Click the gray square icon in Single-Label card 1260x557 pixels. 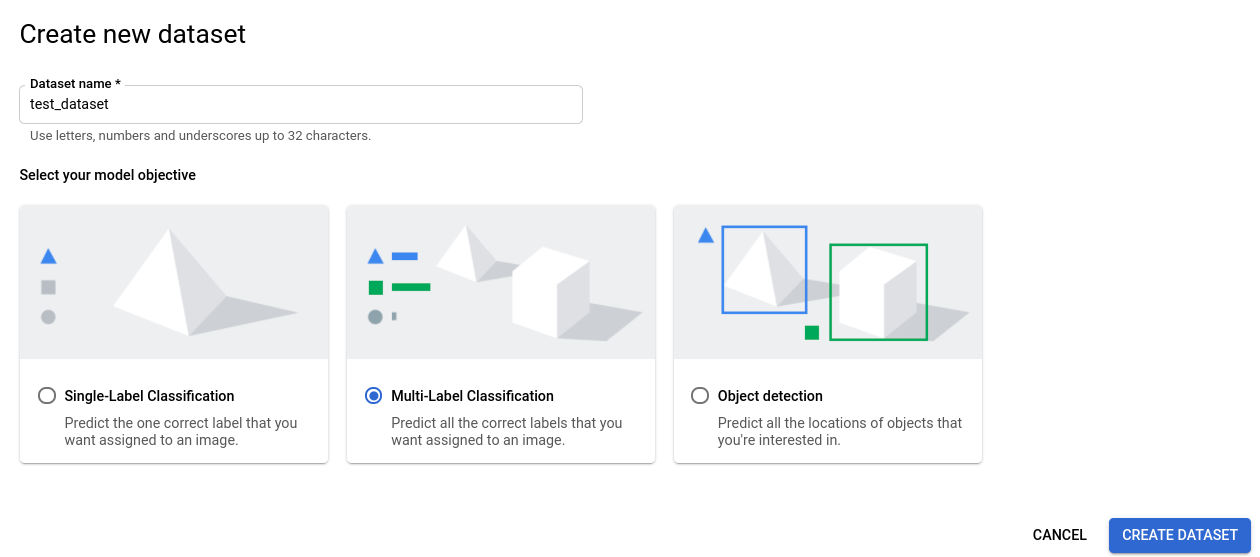48,287
